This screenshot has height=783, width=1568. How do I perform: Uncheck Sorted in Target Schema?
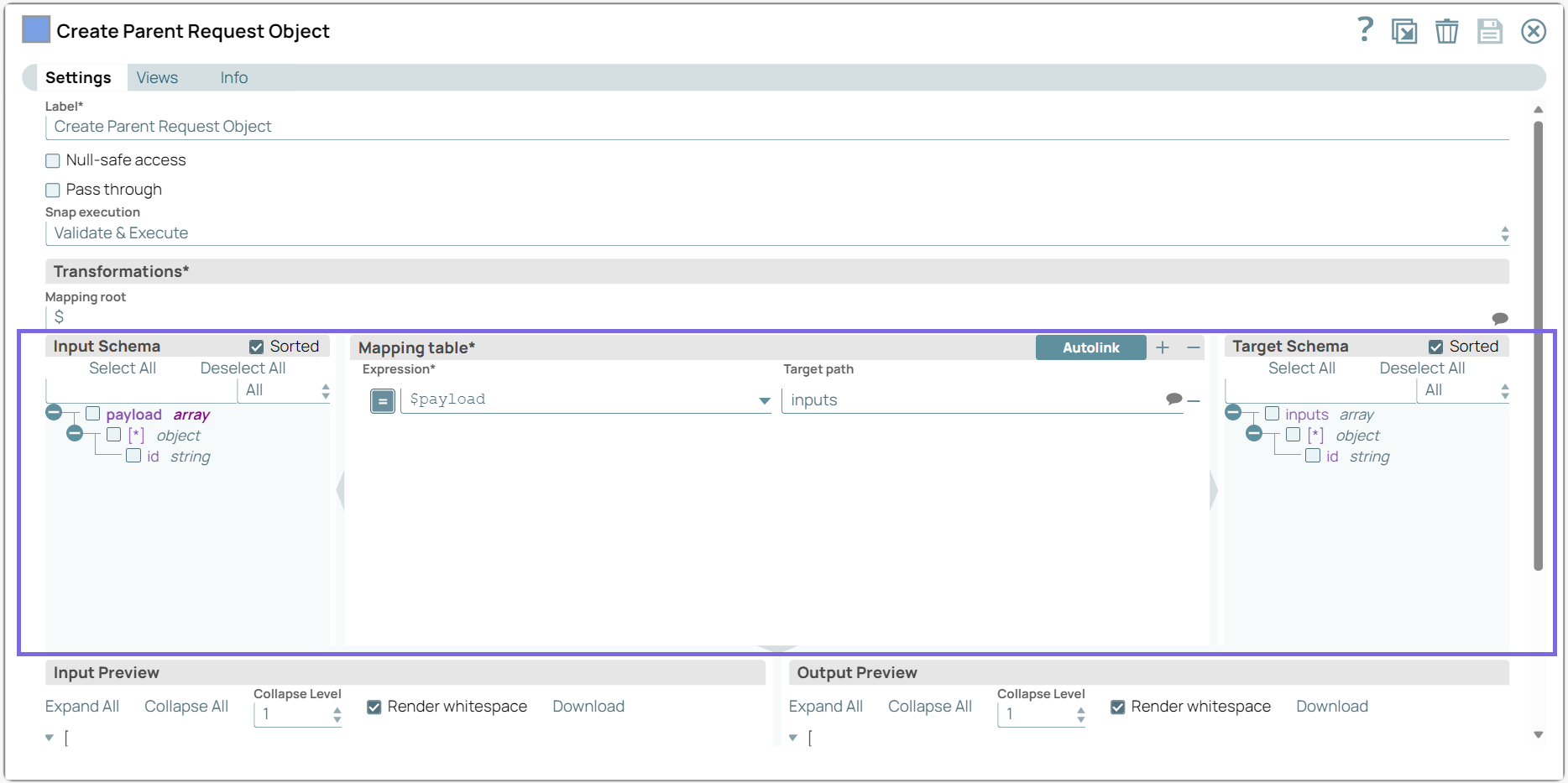click(1436, 347)
